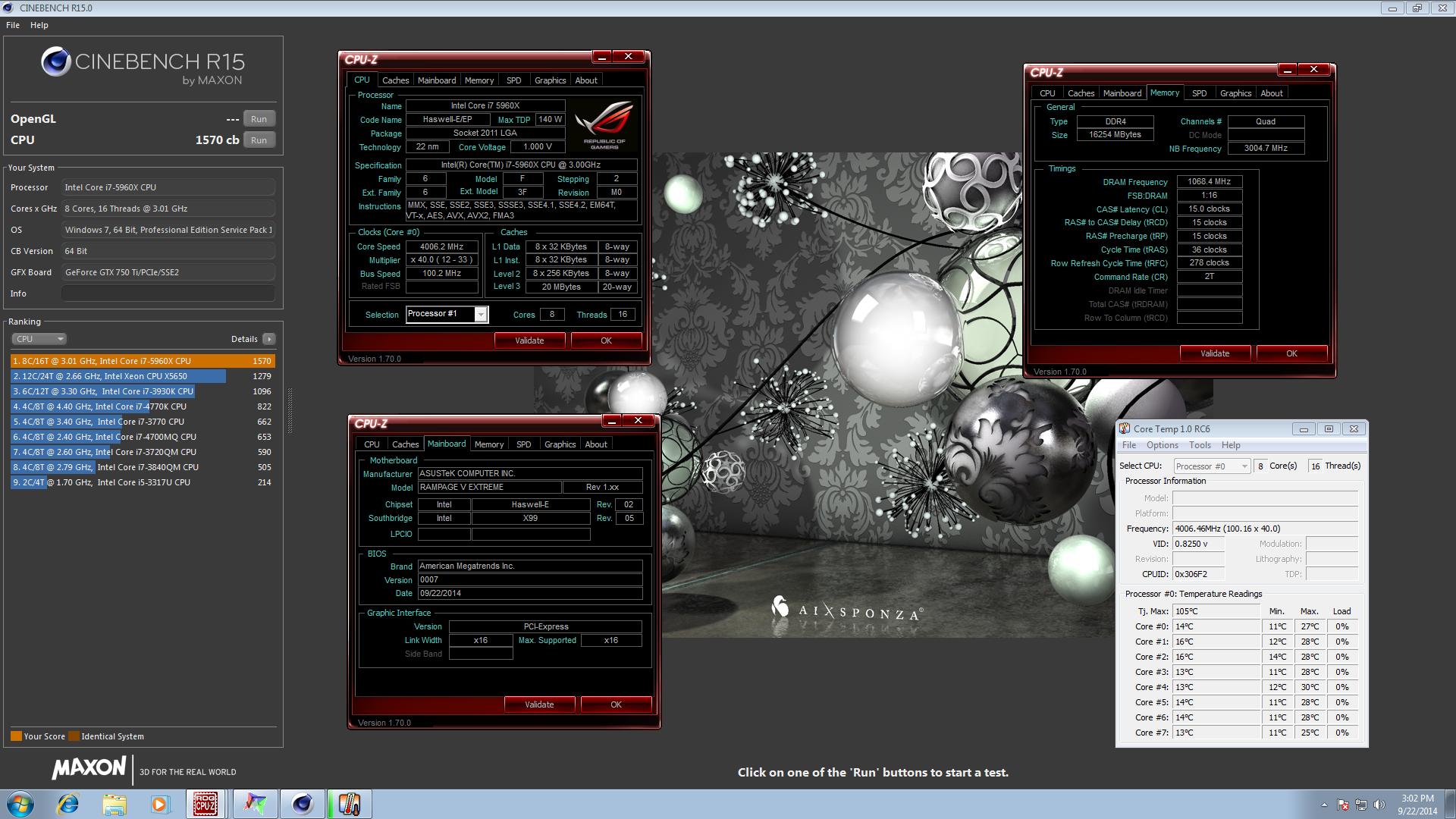Open Select CPU Processor #0 dropdown
Image resolution: width=1456 pixels, height=819 pixels.
click(x=1211, y=466)
